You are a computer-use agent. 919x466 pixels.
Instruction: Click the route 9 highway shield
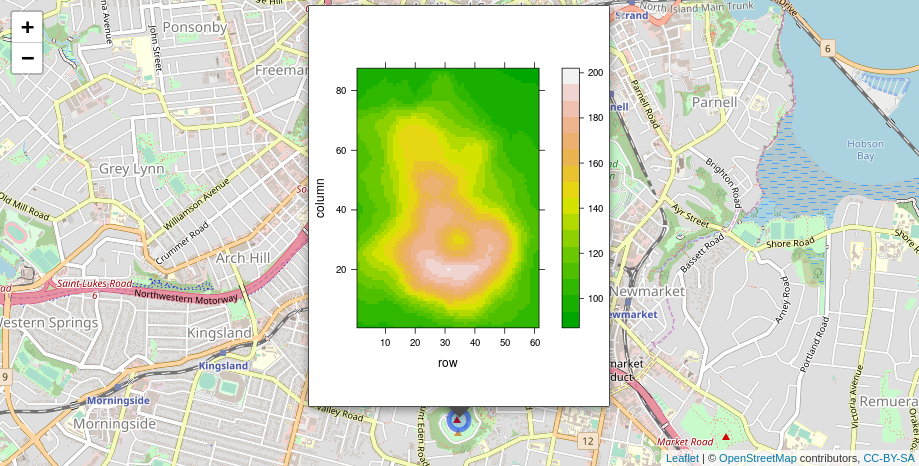[x=5, y=377]
